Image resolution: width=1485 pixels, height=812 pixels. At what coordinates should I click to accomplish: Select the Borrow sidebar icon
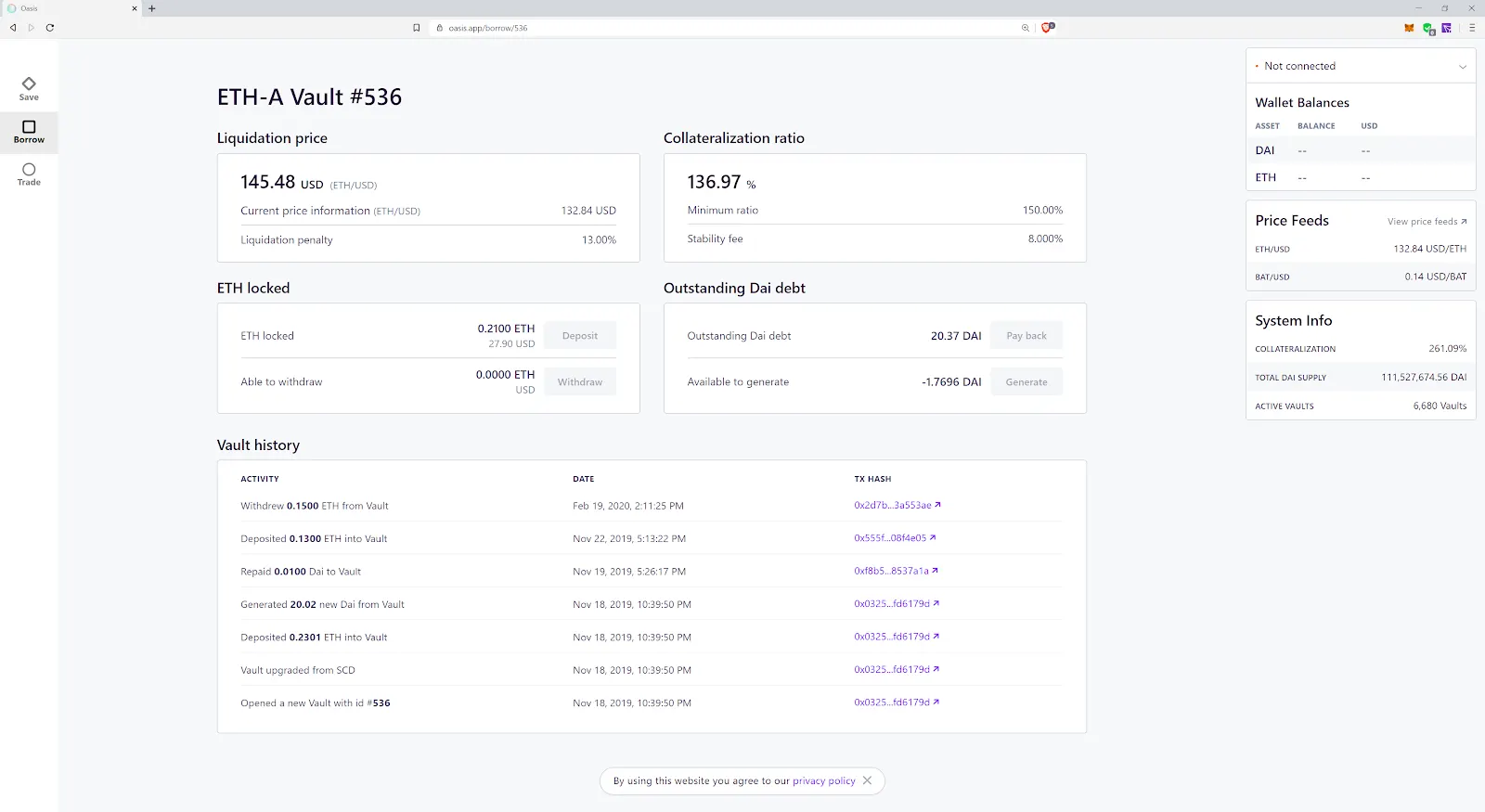pyautogui.click(x=29, y=132)
